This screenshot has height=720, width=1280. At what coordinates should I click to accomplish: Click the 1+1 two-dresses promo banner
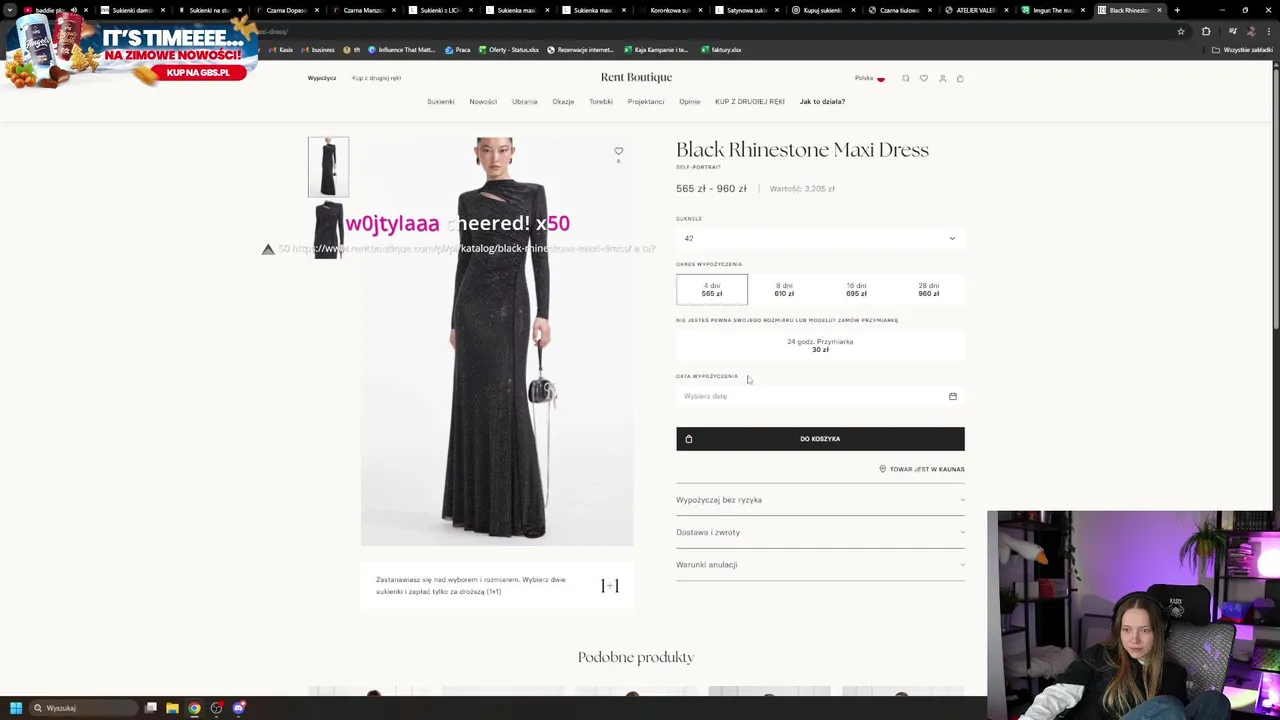pyautogui.click(x=497, y=586)
